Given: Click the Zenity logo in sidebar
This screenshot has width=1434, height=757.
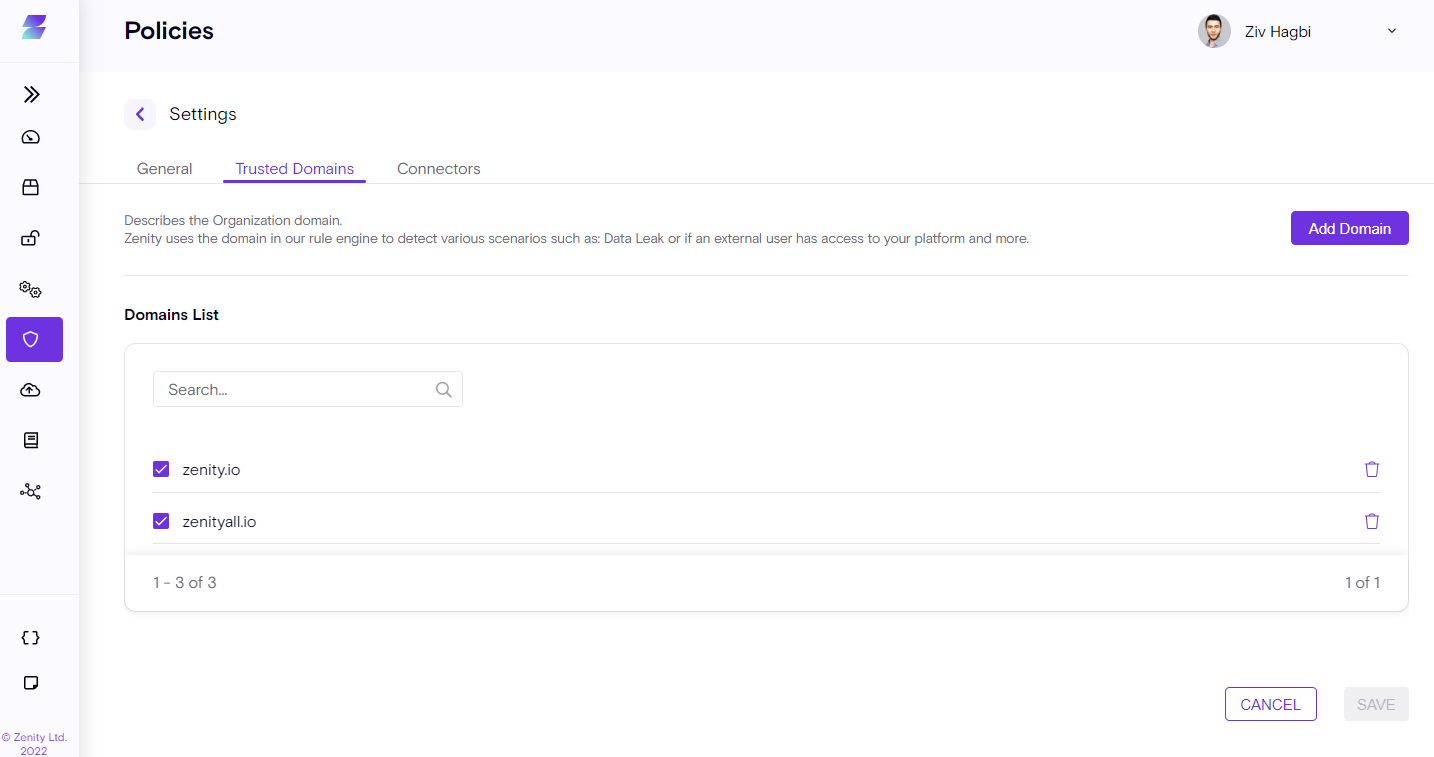Looking at the screenshot, I should point(34,27).
